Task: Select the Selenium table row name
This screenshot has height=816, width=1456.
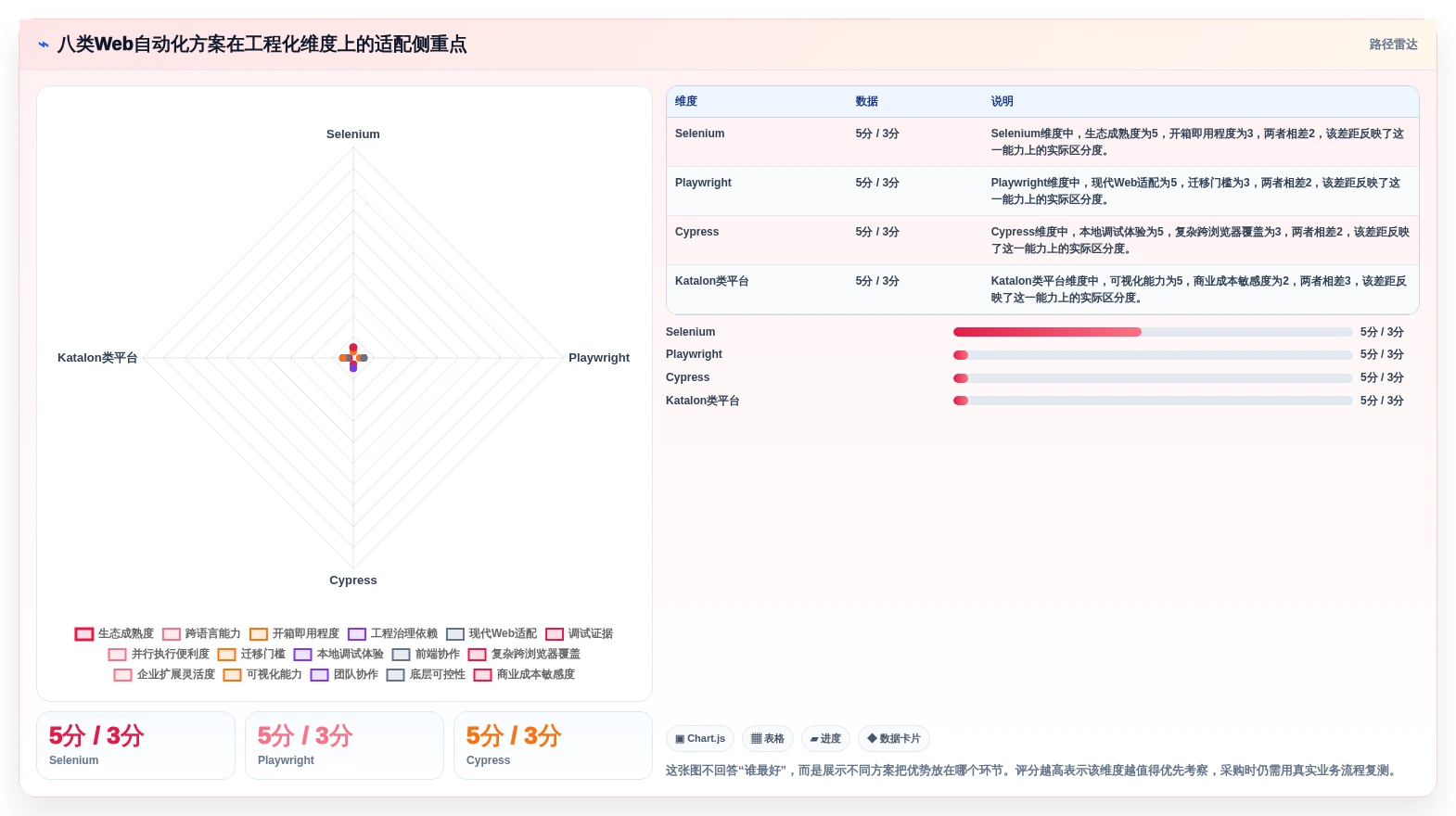Action: pos(700,134)
